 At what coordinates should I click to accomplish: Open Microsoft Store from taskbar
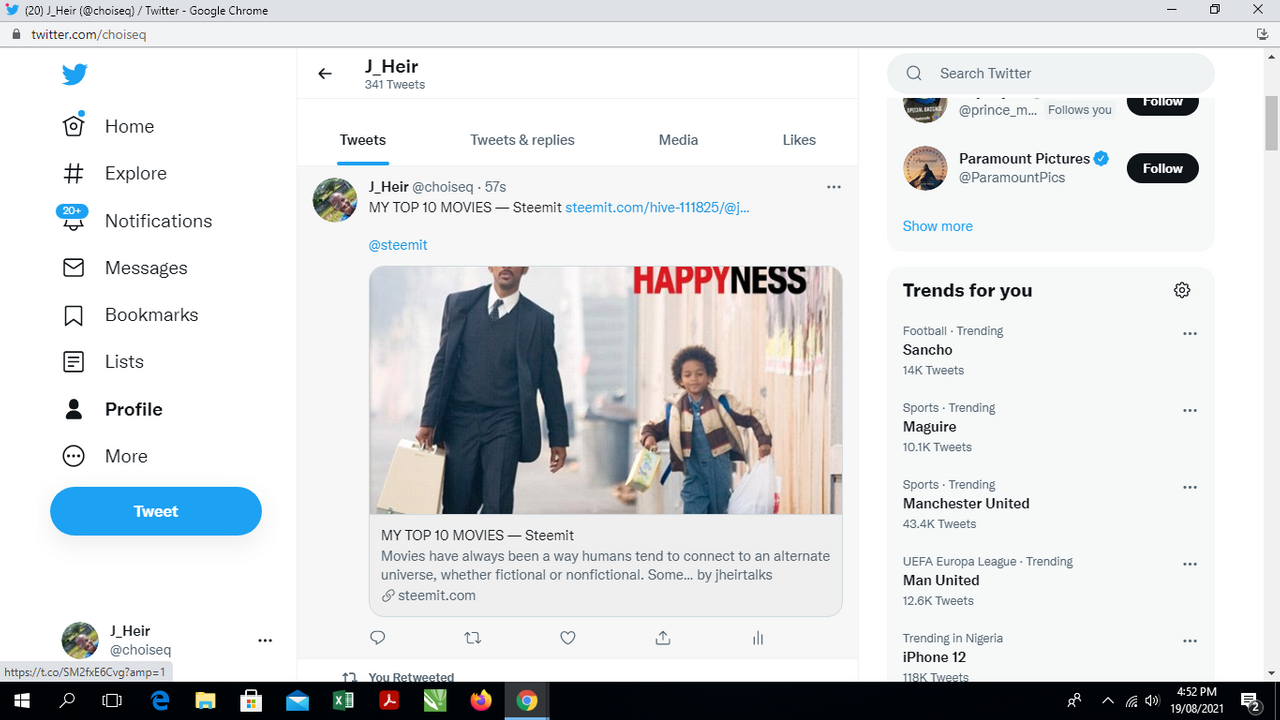click(251, 701)
